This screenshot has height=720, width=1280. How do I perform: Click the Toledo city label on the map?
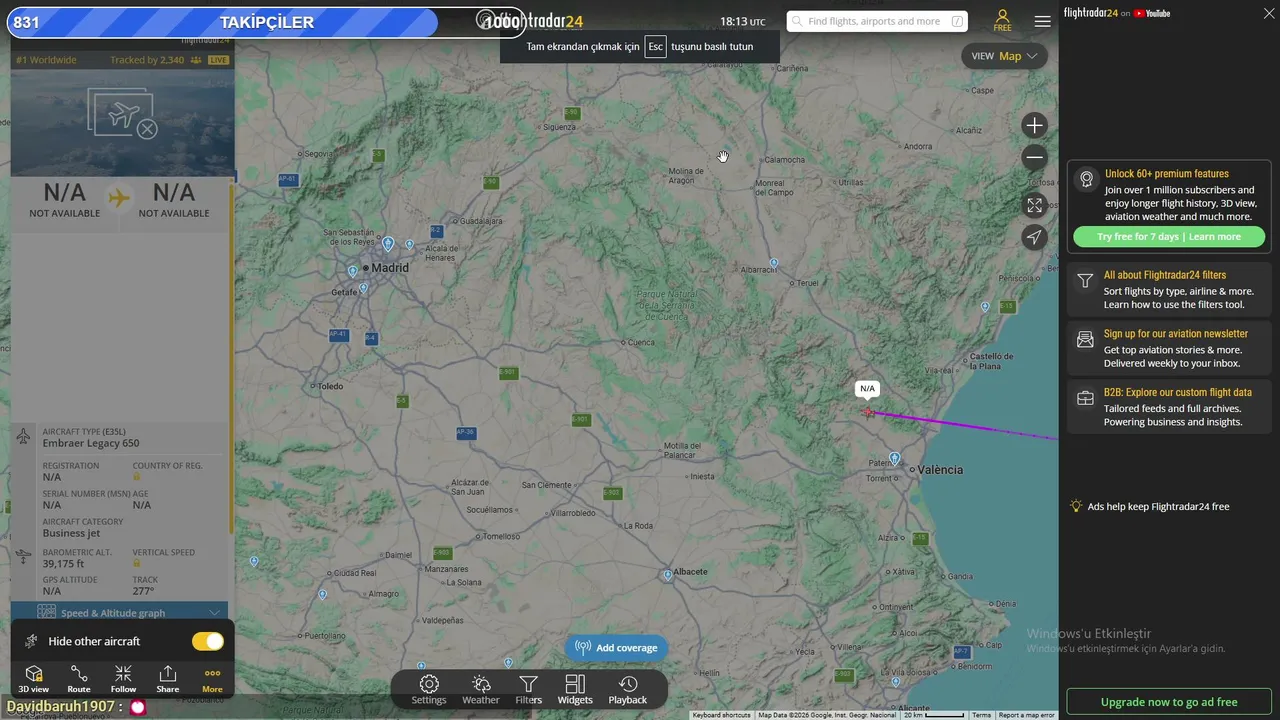pos(330,386)
